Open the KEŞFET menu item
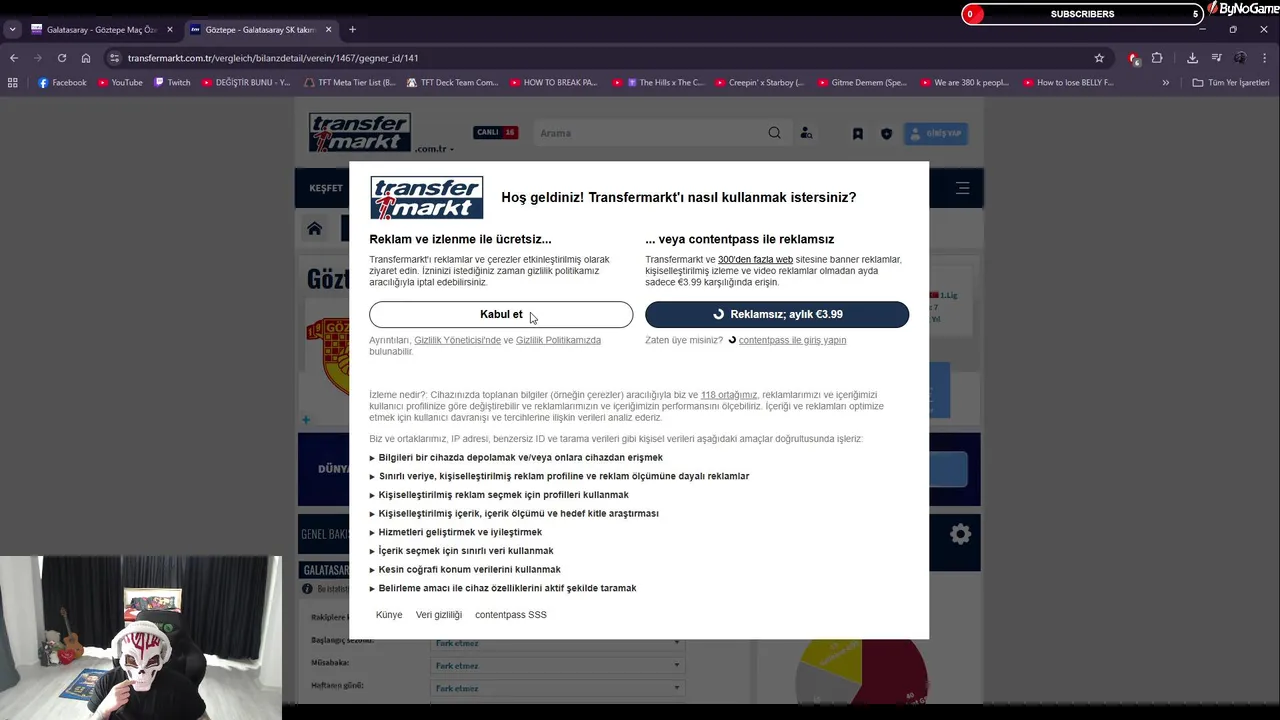Image resolution: width=1280 pixels, height=720 pixels. 326,188
